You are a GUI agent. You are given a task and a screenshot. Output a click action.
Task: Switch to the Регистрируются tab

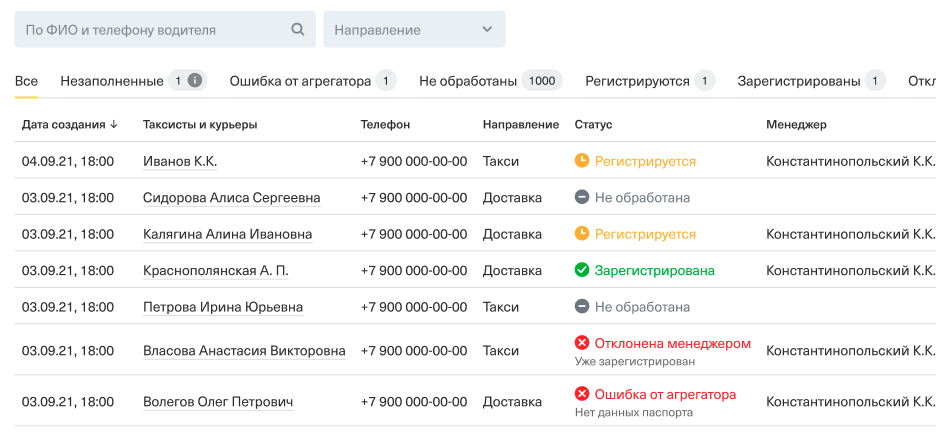(637, 81)
